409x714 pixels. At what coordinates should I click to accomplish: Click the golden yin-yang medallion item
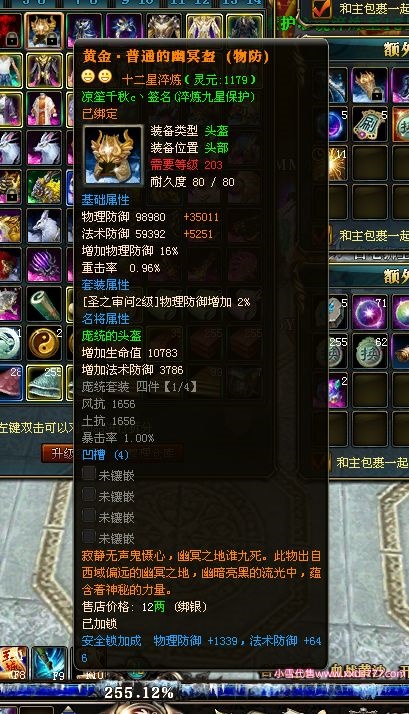[x=44, y=342]
